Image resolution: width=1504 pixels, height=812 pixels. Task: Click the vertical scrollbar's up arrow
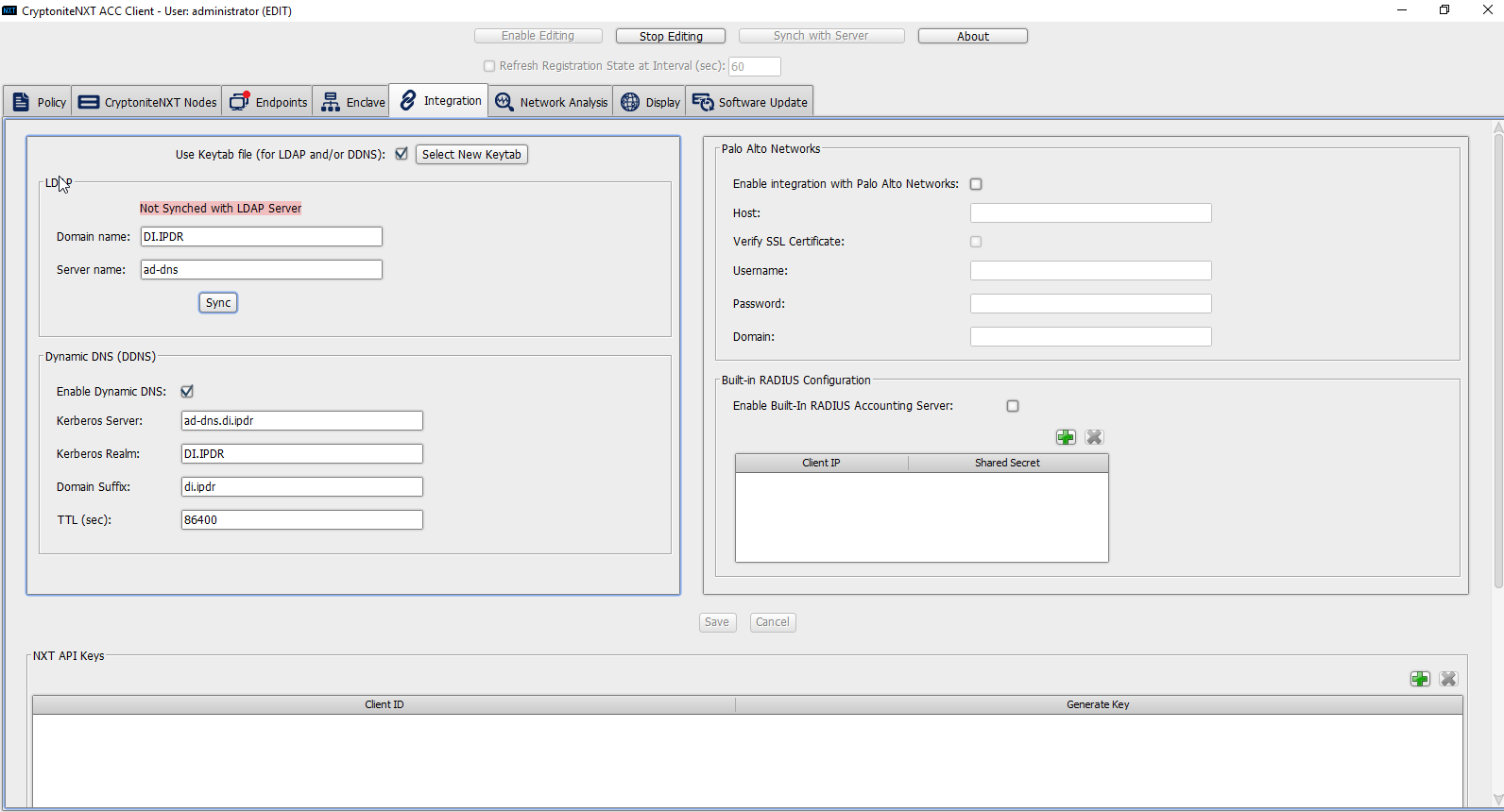click(1498, 127)
